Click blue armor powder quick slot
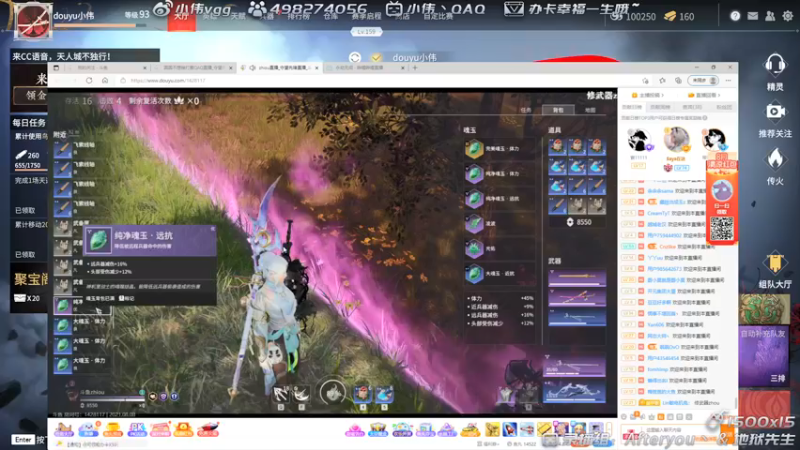The width and height of the screenshot is (800, 450). pyautogui.click(x=384, y=393)
